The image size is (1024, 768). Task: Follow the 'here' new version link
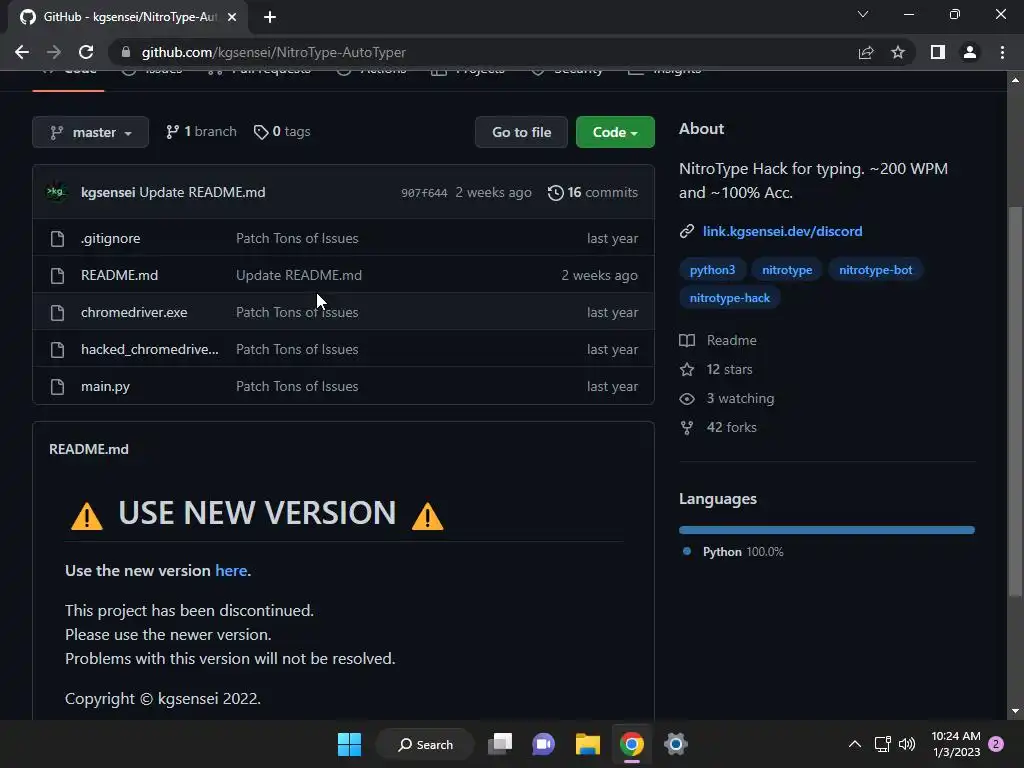click(x=231, y=570)
